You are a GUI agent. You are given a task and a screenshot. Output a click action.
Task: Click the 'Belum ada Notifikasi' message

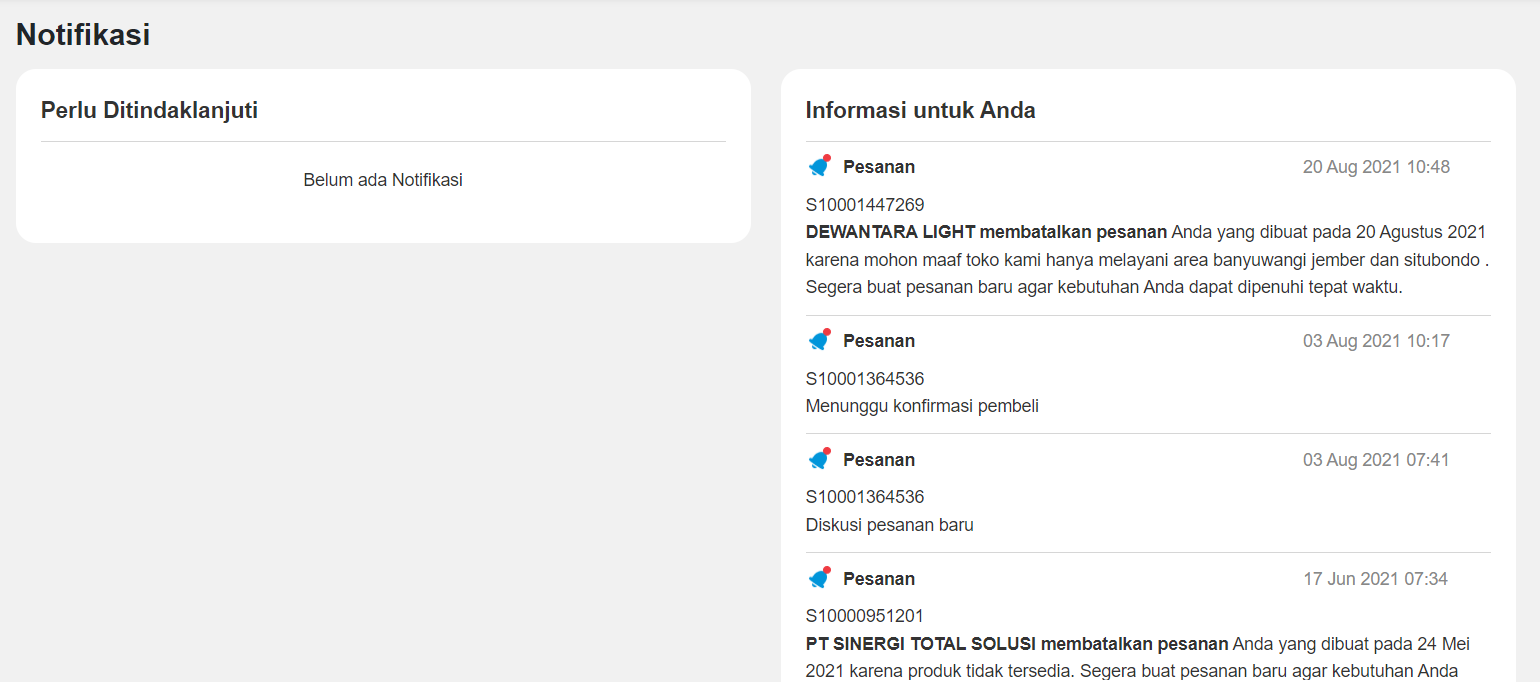pos(383,180)
